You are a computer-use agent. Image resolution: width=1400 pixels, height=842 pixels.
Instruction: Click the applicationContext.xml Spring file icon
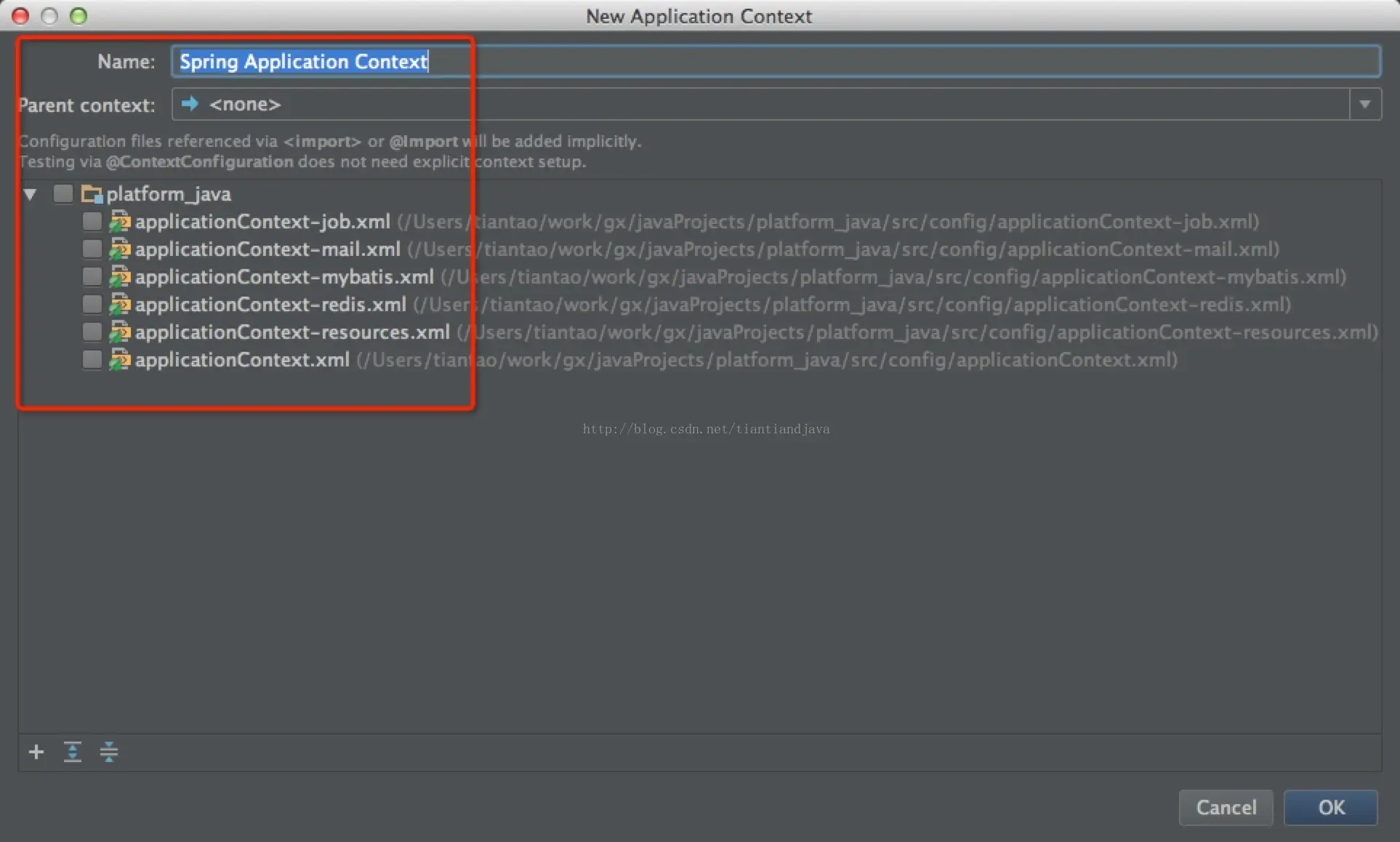pyautogui.click(x=119, y=360)
